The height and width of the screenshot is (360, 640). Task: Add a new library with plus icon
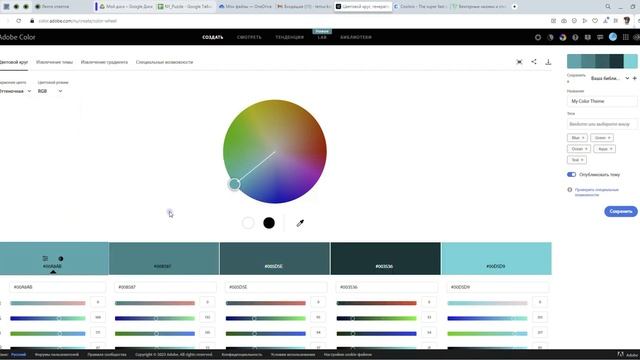click(x=634, y=78)
